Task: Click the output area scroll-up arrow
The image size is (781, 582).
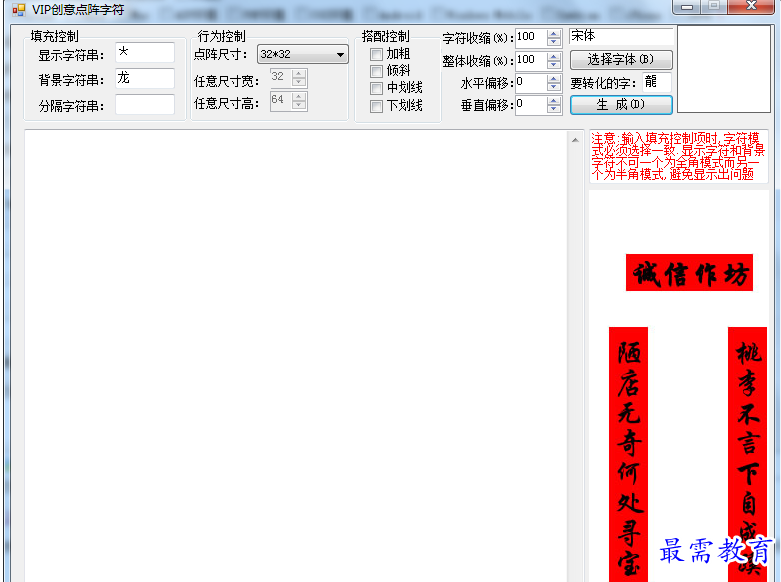Action: point(575,141)
